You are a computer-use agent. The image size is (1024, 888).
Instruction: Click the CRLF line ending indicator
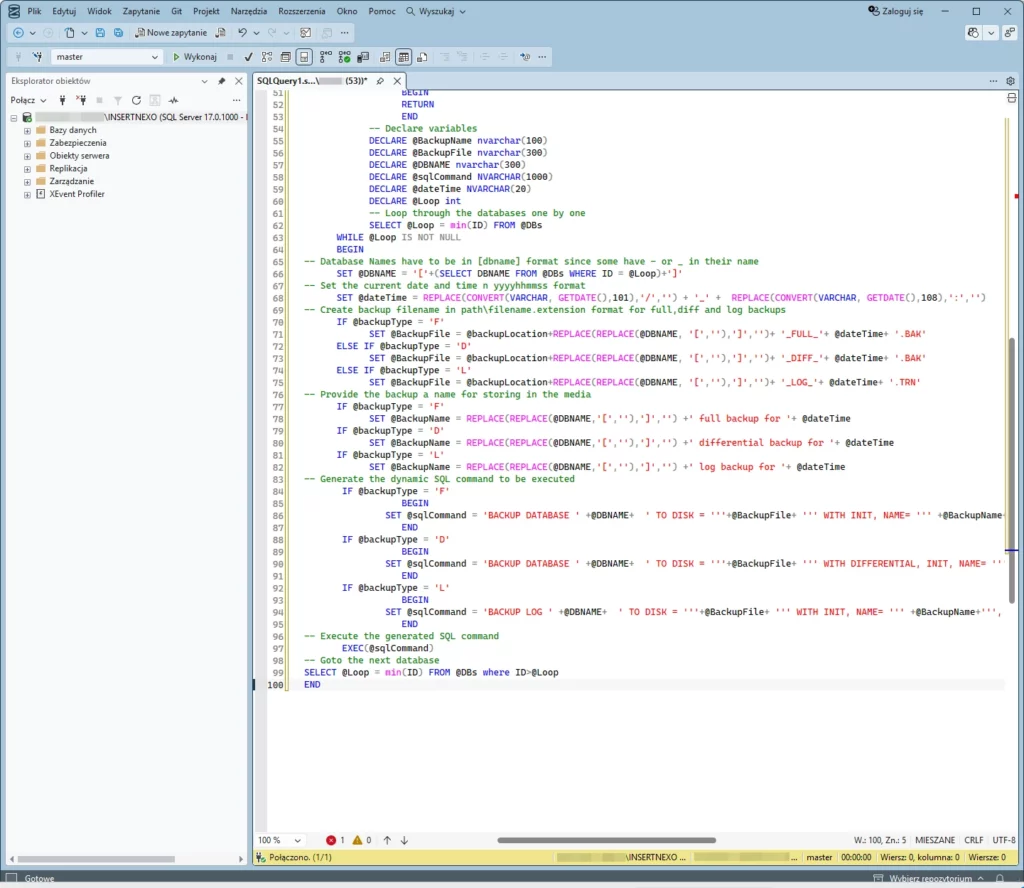coord(974,841)
